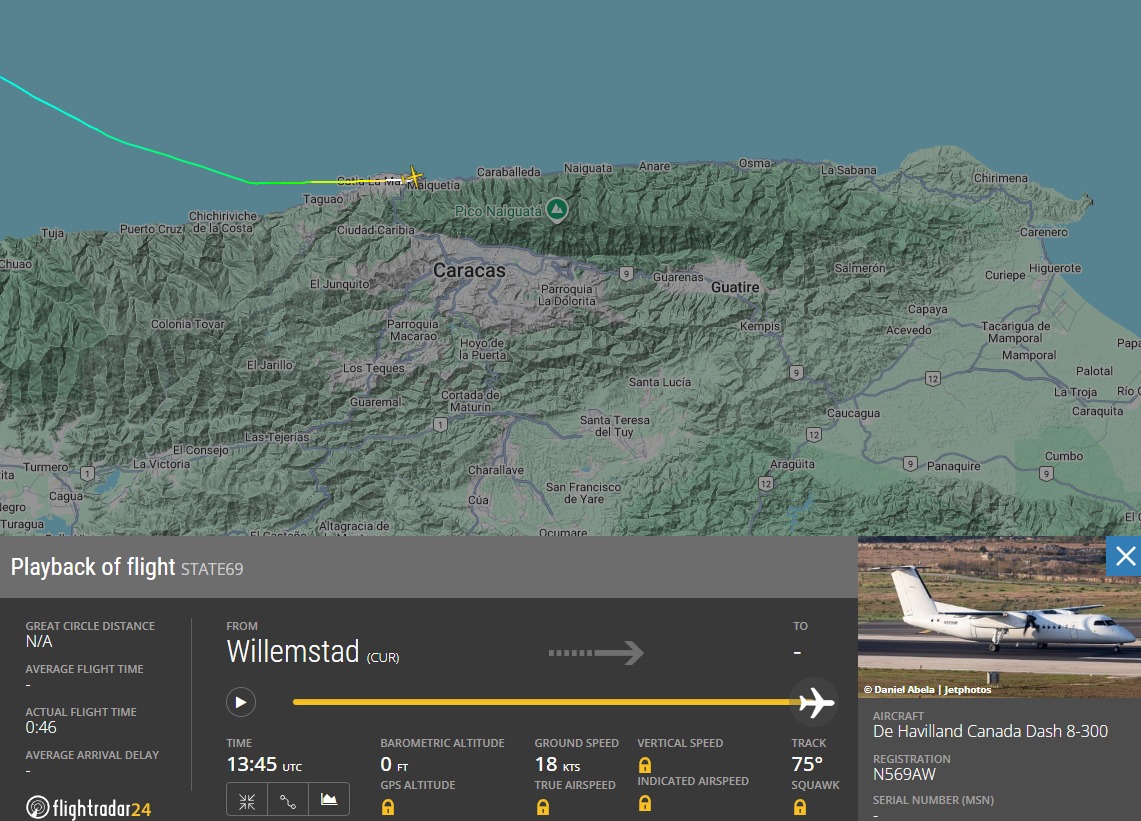Click the True Airspeed lock icon
Viewport: 1141px width, 821px height.
[x=542, y=807]
